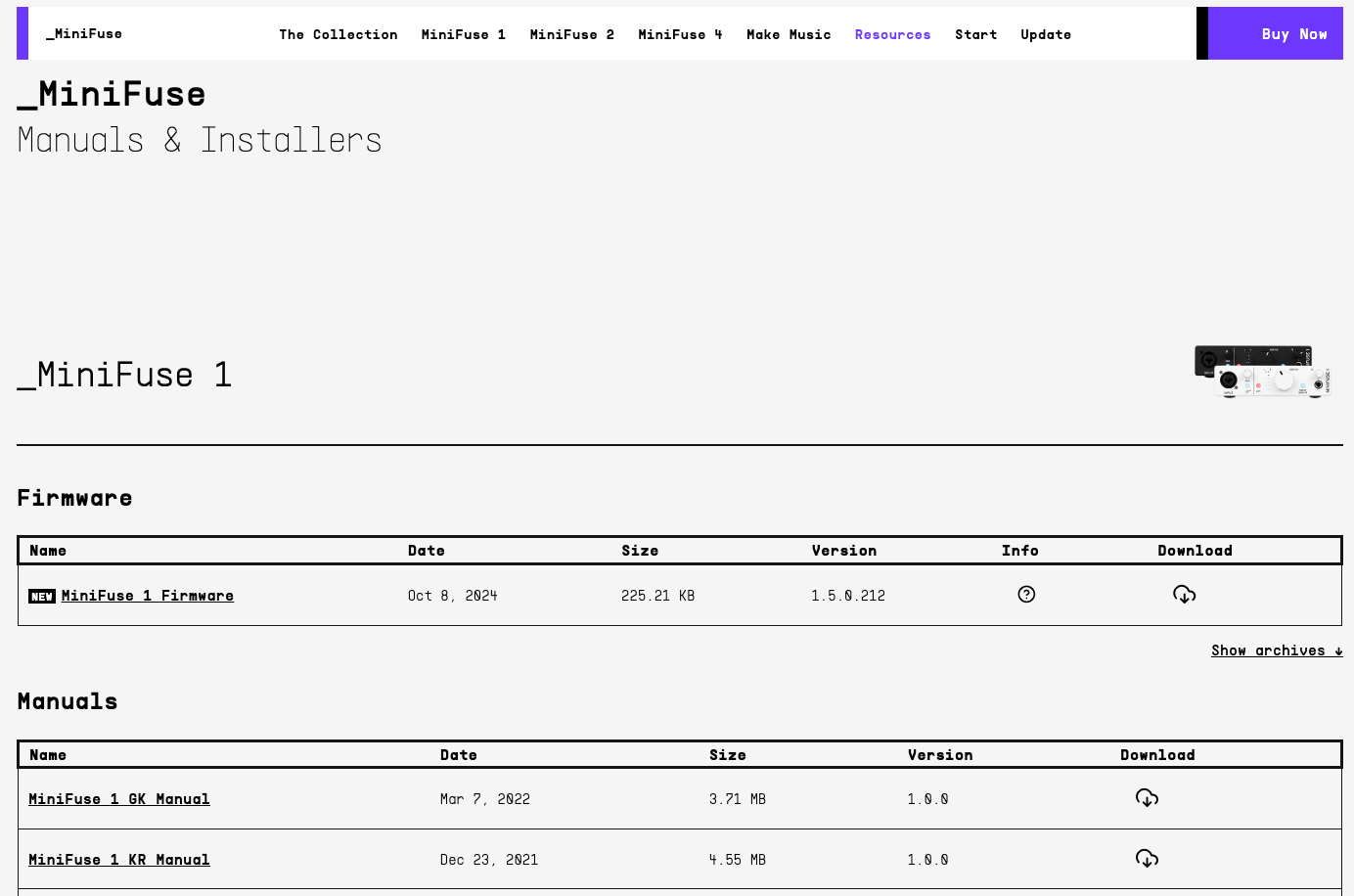1354x896 pixels.
Task: Select the Resources nav item
Action: (x=892, y=34)
